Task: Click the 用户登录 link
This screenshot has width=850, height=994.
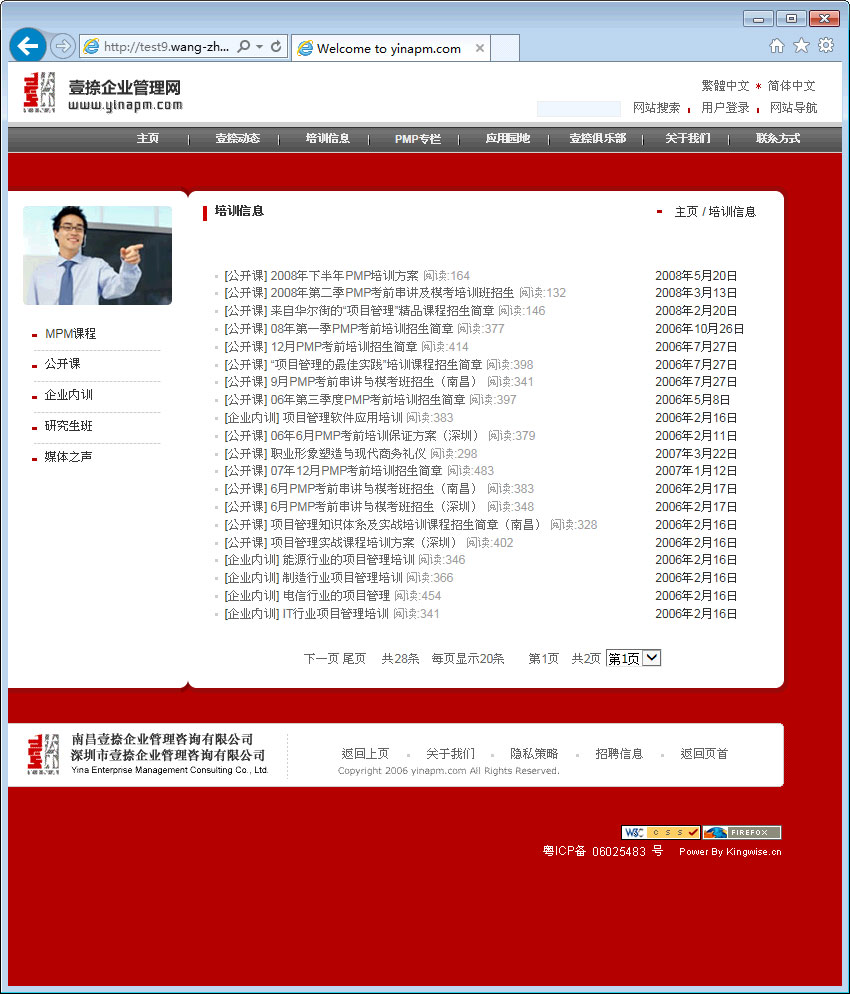Action: [725, 108]
